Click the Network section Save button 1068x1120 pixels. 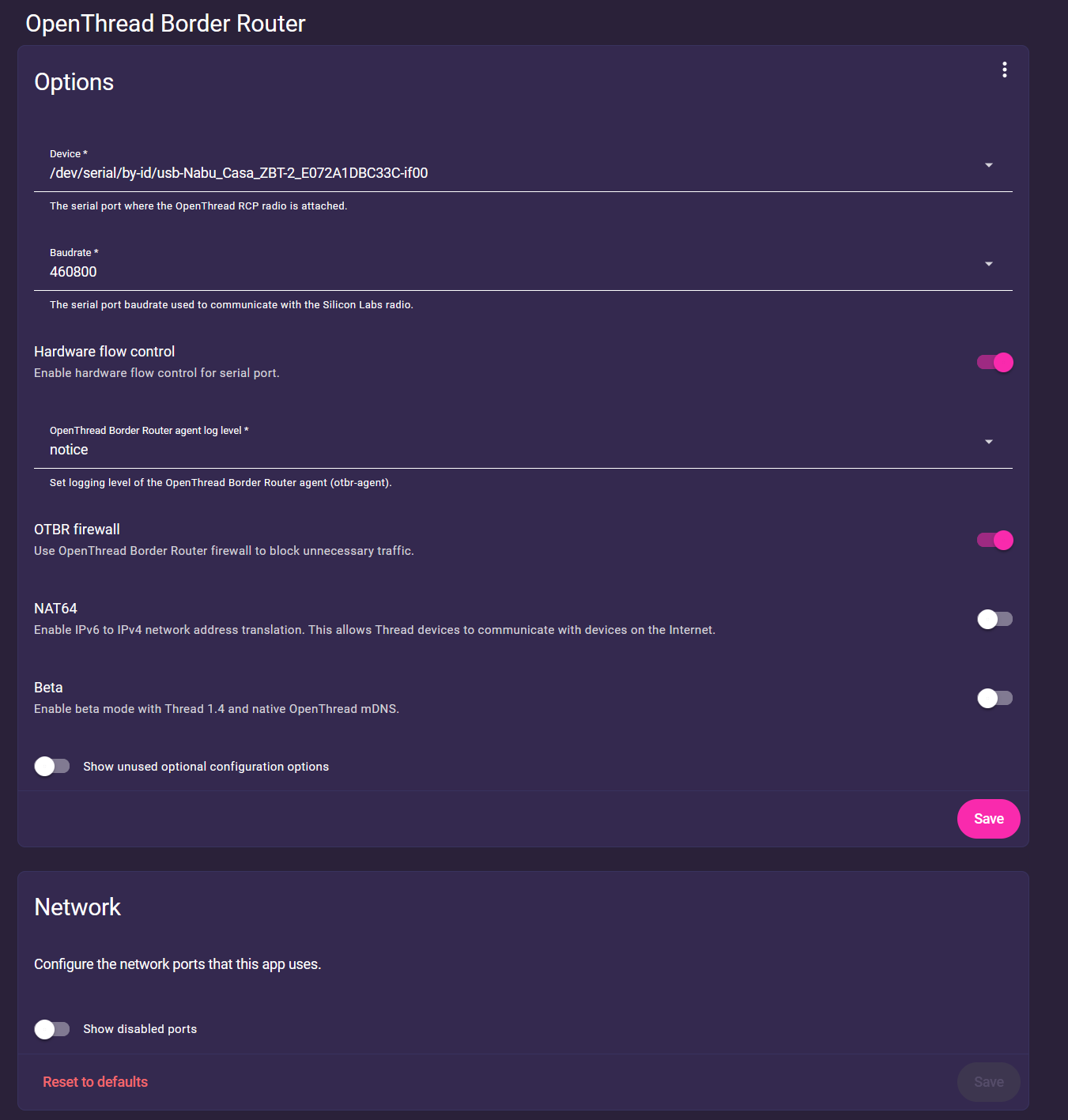pyautogui.click(x=988, y=1082)
